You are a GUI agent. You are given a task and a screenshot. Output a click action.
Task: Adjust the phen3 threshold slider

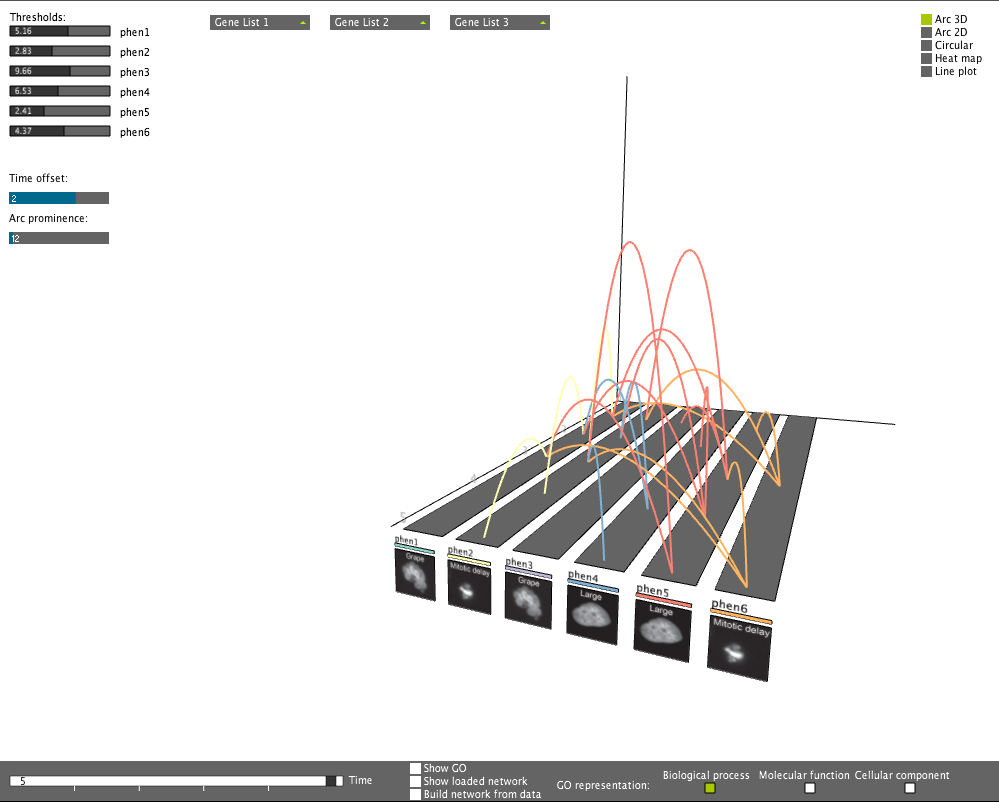click(x=59, y=72)
